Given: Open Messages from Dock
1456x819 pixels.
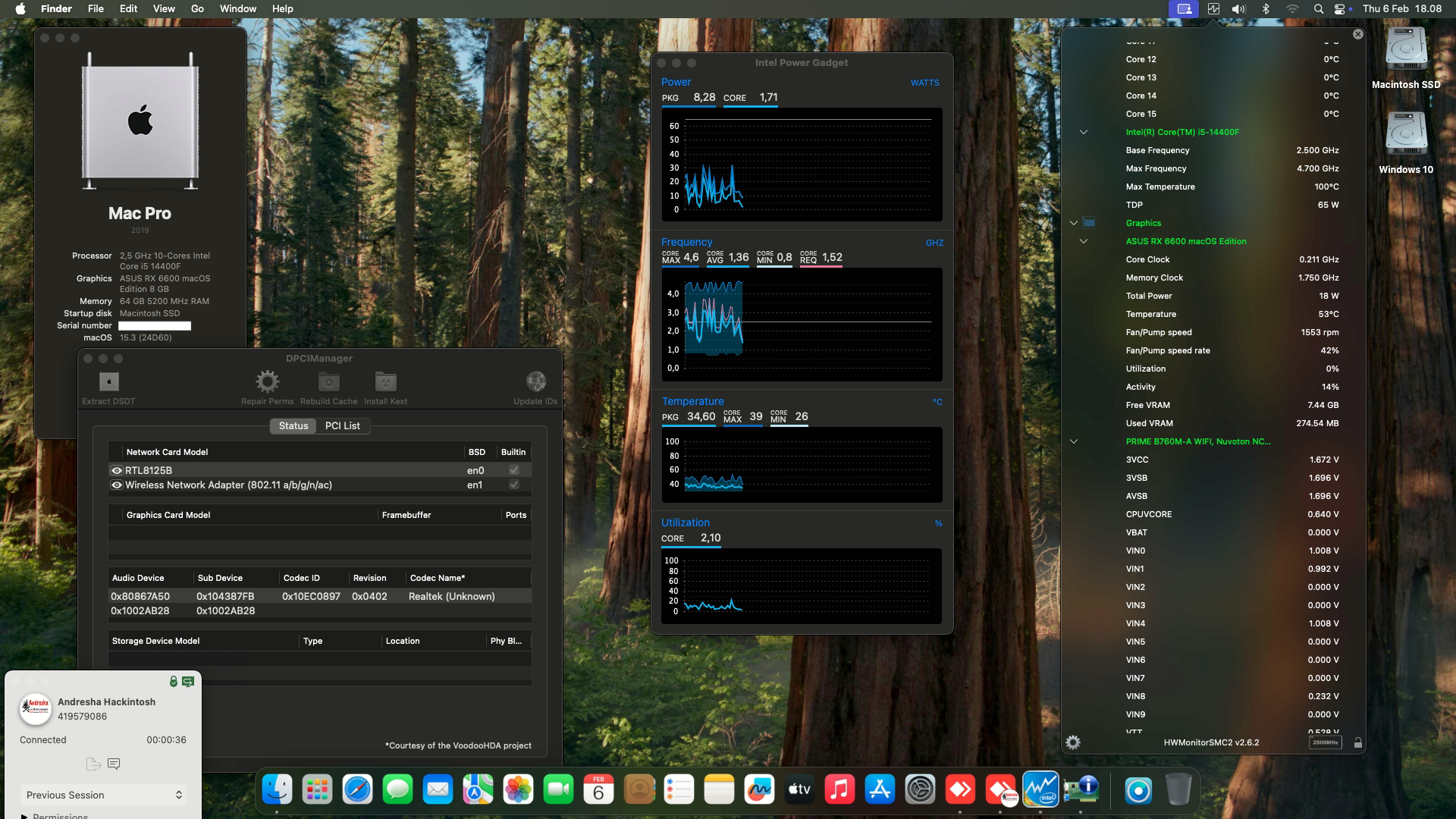Looking at the screenshot, I should pos(397,790).
